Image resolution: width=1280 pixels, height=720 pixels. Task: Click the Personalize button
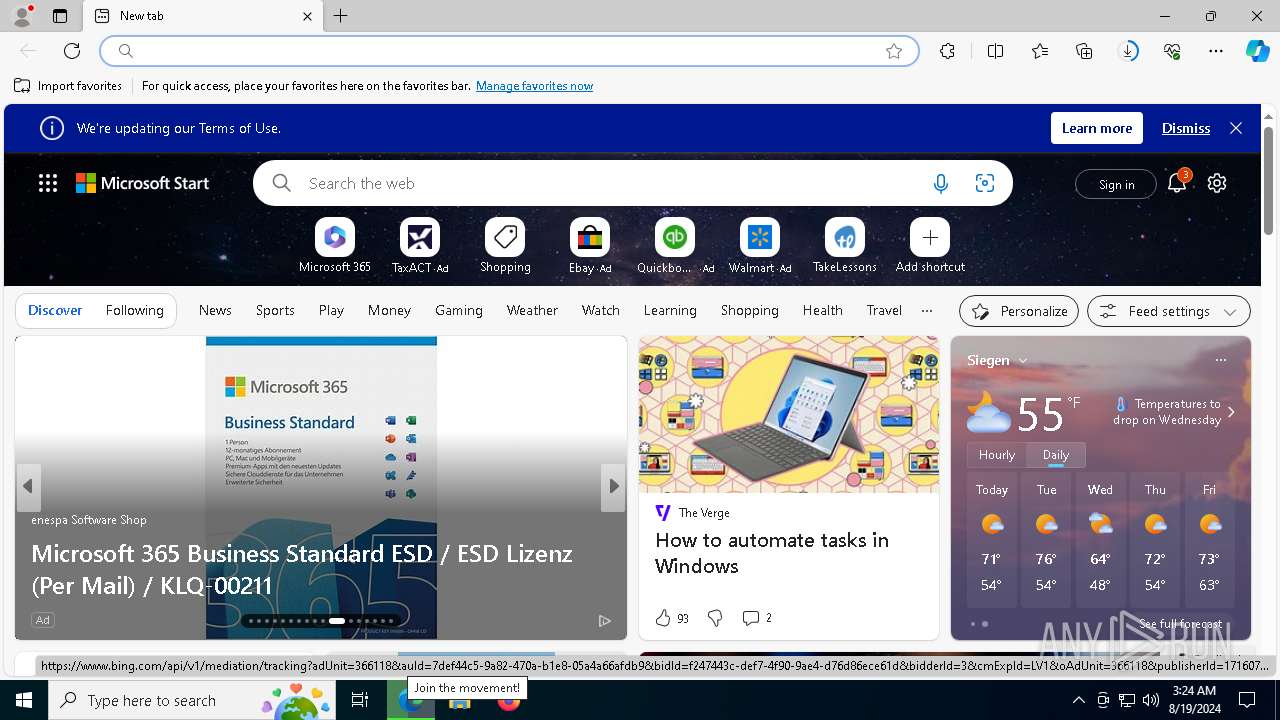(x=1019, y=311)
